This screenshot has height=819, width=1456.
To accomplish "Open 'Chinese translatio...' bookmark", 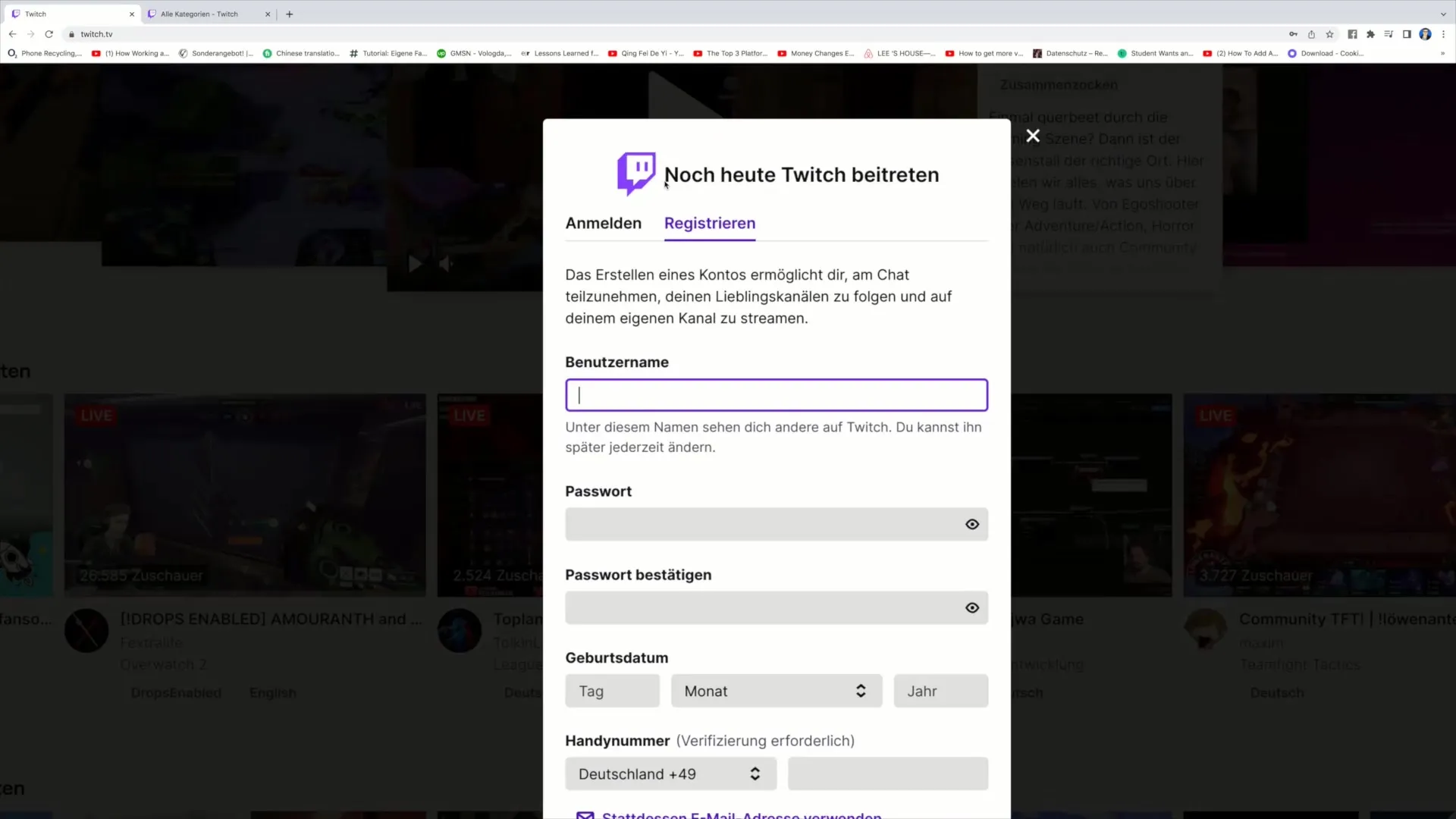I will (x=301, y=54).
